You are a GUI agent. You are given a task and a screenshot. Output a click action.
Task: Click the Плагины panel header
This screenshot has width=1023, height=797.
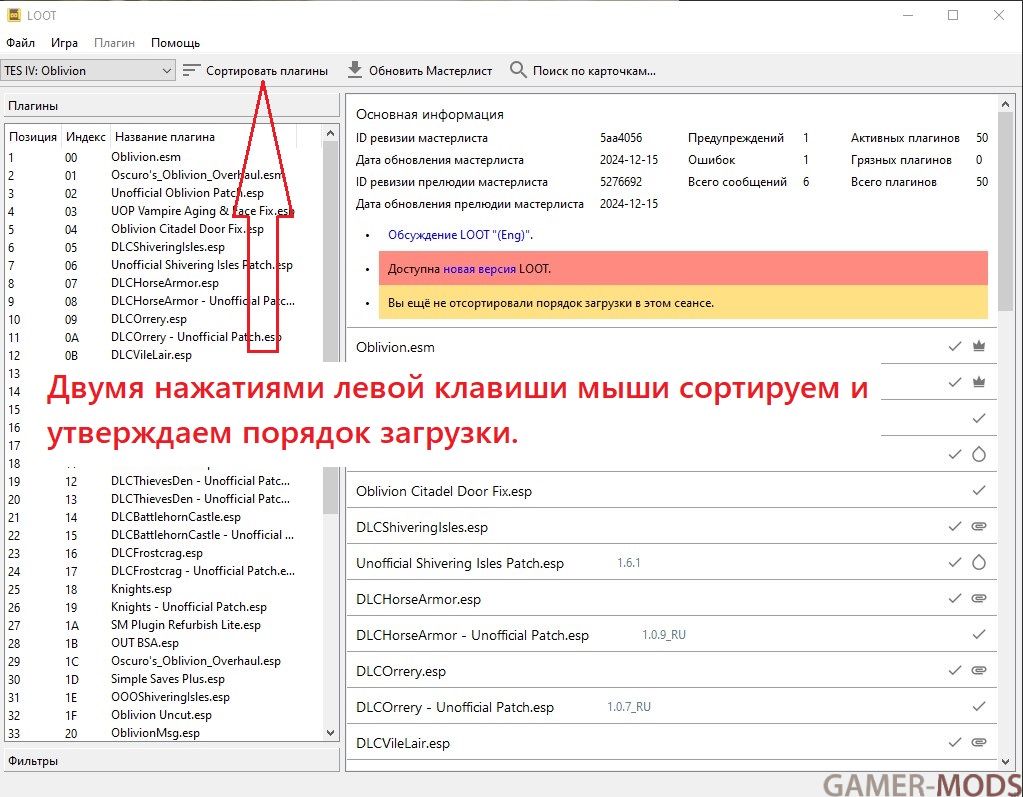[x=172, y=106]
